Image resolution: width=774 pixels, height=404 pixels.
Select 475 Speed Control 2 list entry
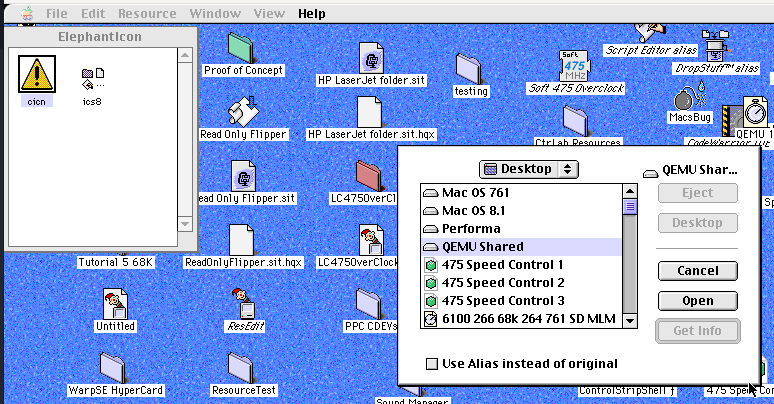click(x=502, y=283)
